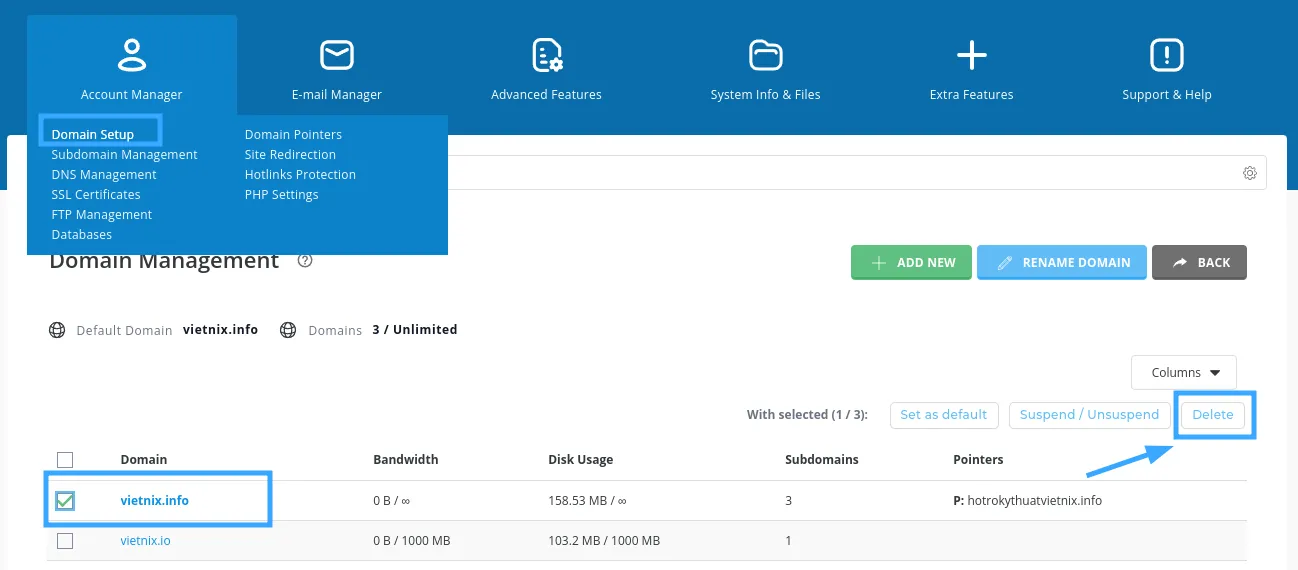Viewport: 1298px width, 570px height.
Task: Click the settings gear in the search bar
Action: (x=1250, y=173)
